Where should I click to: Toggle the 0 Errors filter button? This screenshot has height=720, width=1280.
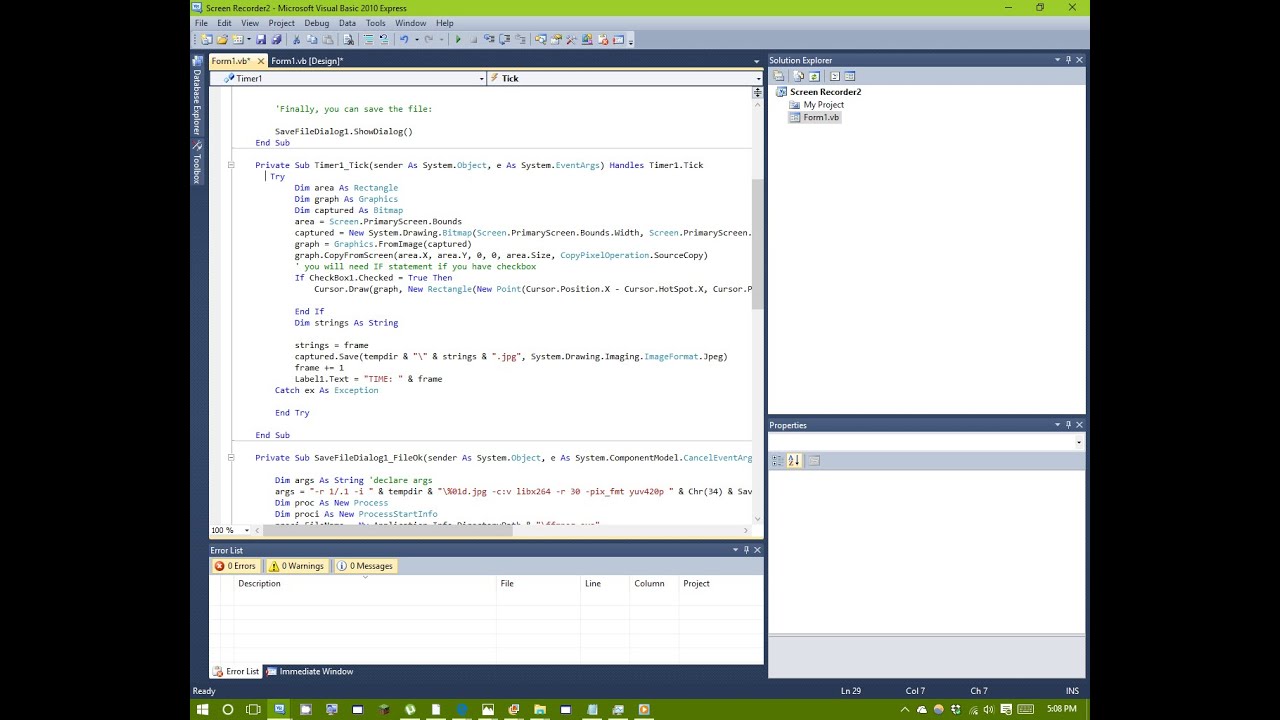tap(236, 566)
